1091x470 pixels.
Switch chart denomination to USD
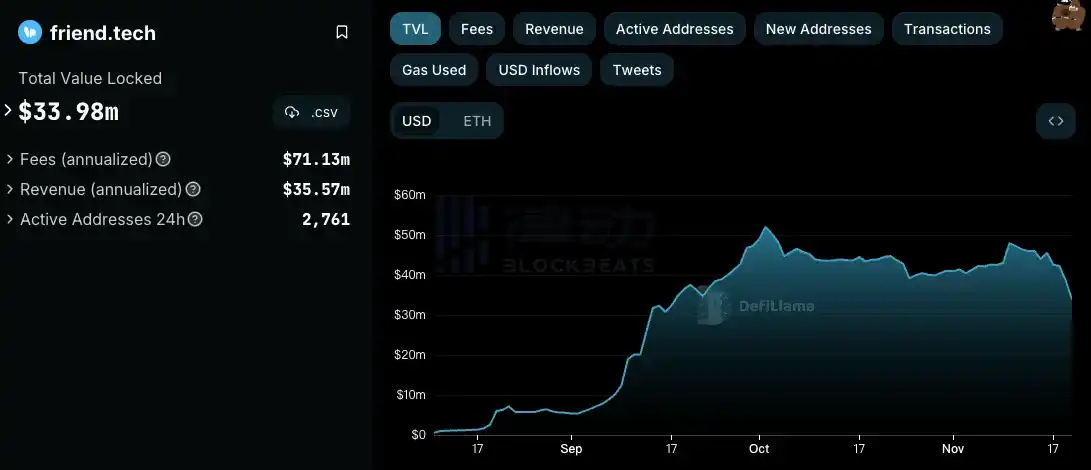click(x=417, y=121)
